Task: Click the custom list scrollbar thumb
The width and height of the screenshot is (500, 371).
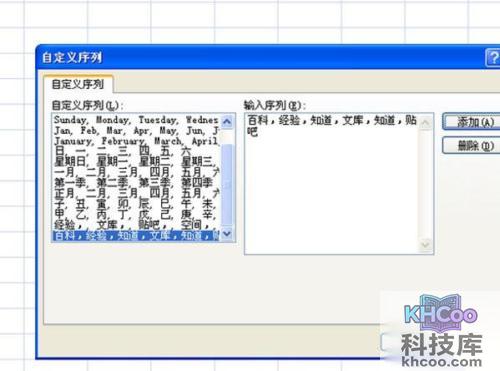Action: [x=227, y=185]
